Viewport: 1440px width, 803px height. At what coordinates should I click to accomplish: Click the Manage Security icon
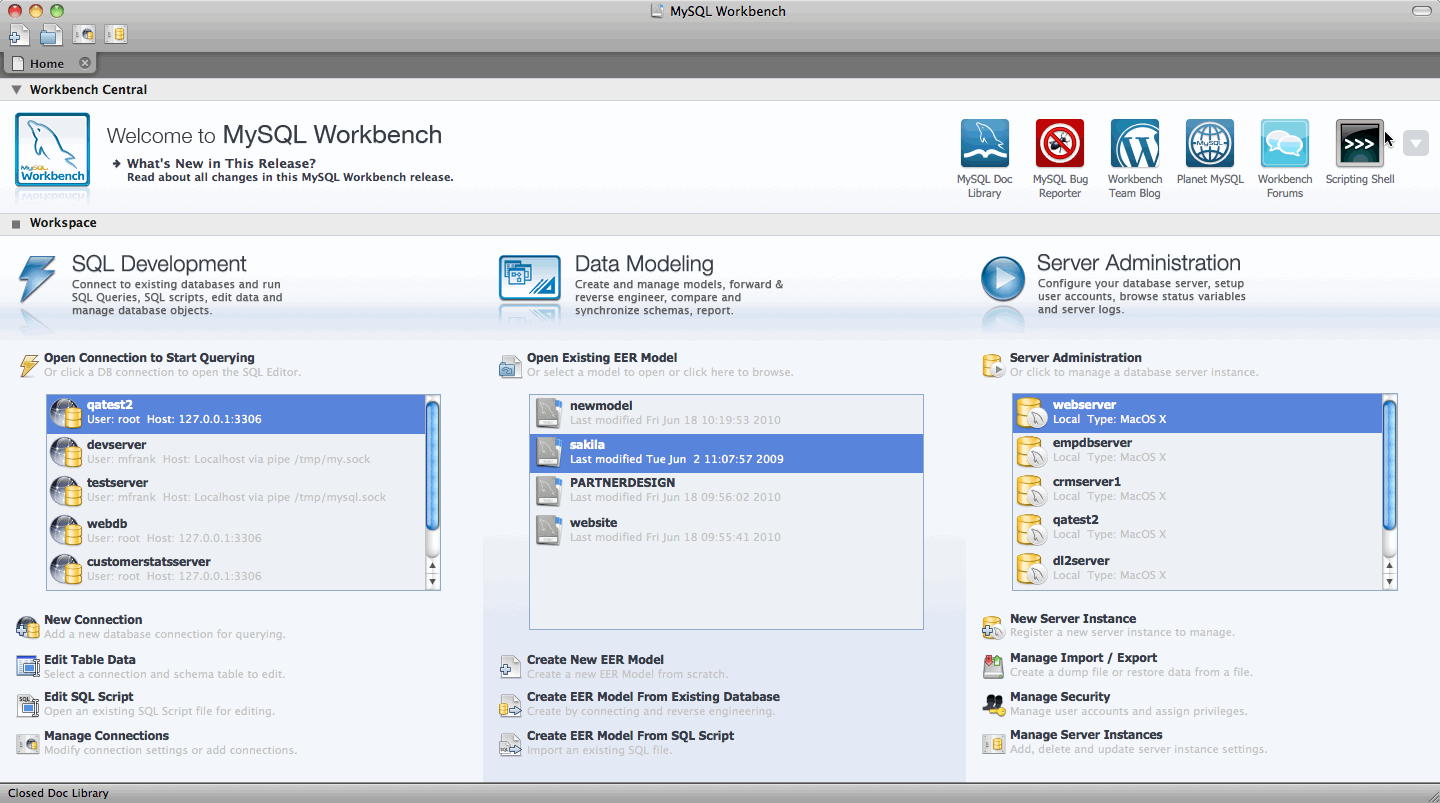[993, 704]
